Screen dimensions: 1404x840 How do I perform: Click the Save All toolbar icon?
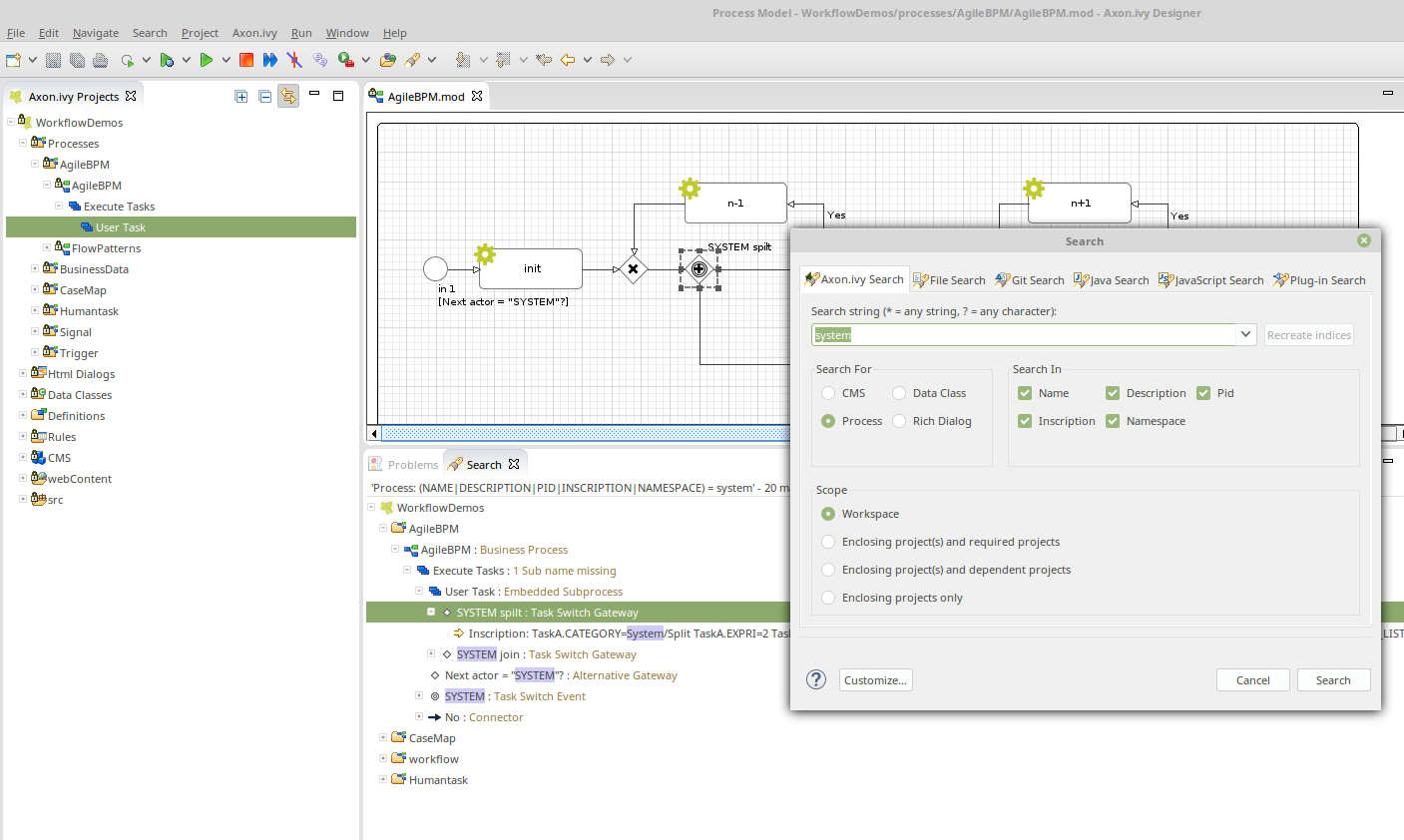coord(77,60)
